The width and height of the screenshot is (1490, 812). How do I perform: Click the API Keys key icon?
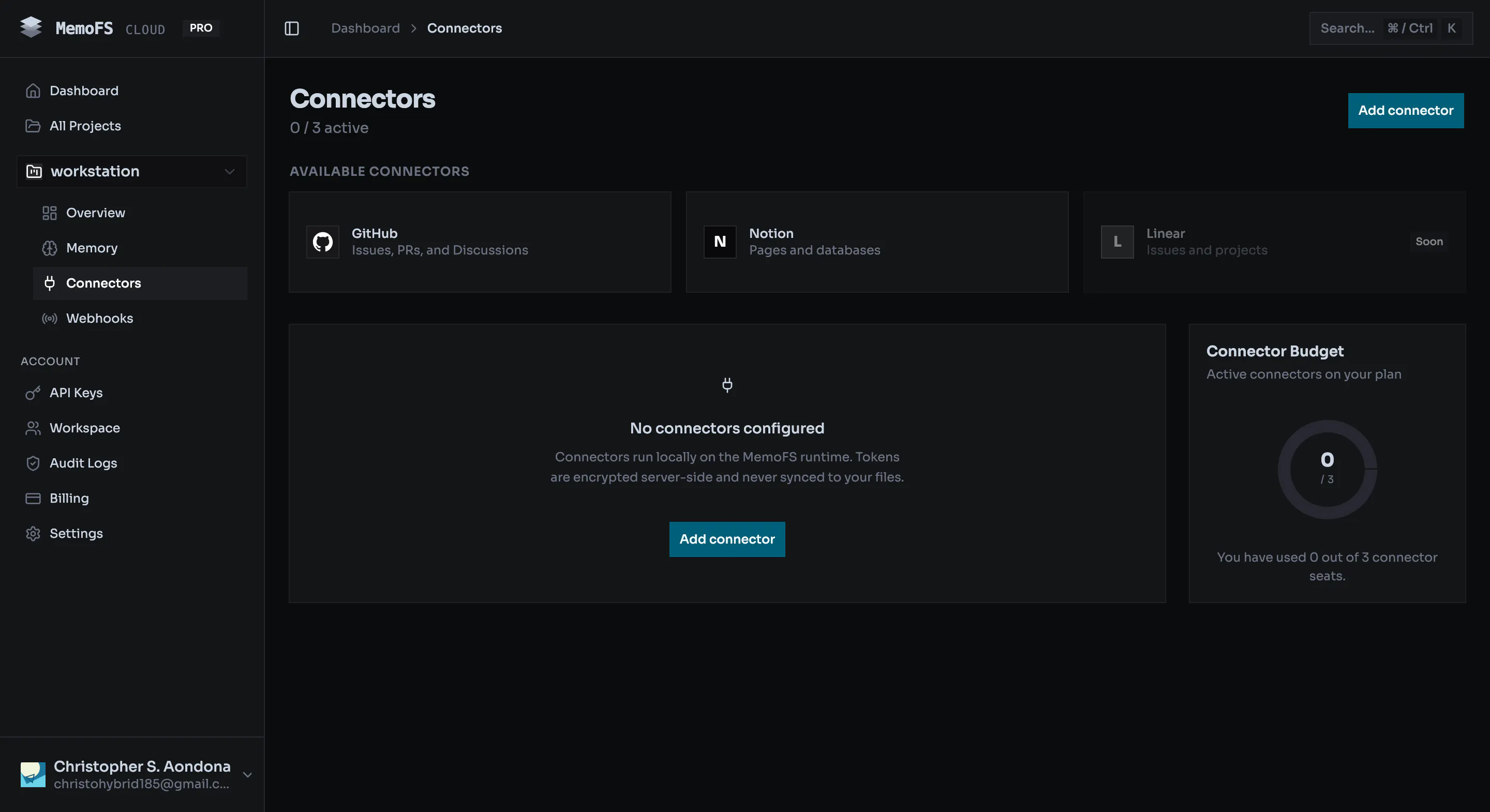point(33,393)
